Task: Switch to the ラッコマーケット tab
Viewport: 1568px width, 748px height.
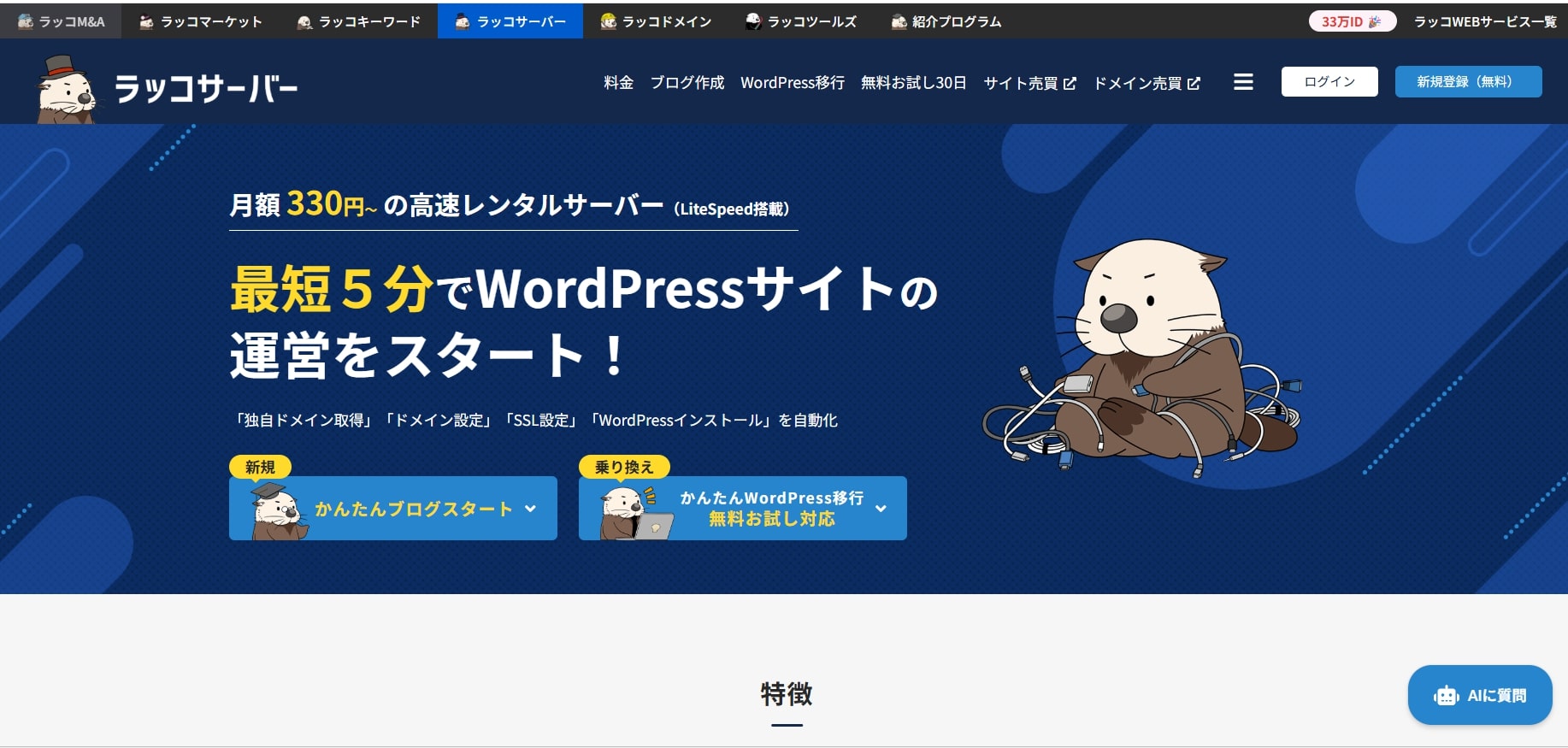Action: [x=200, y=21]
